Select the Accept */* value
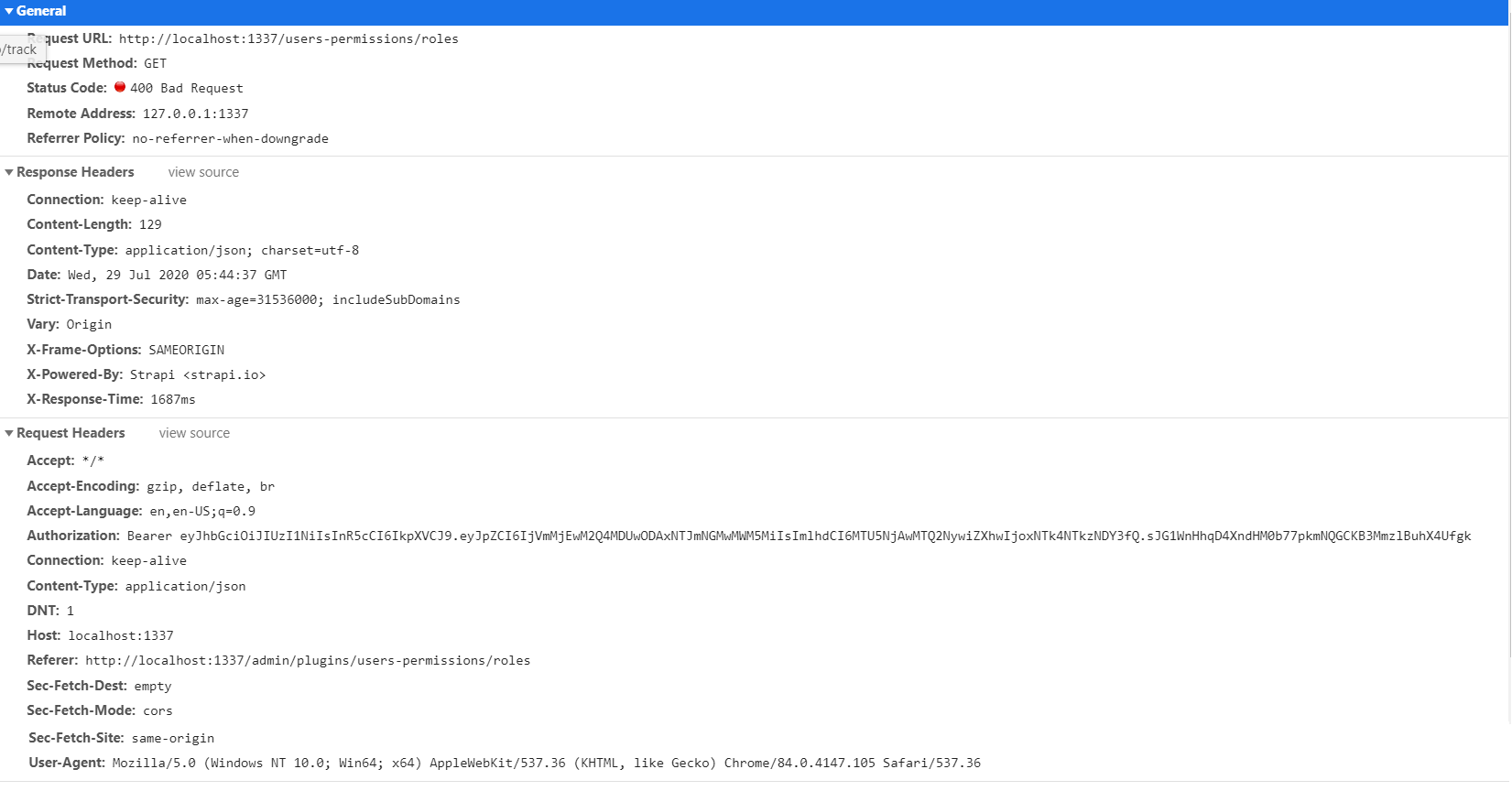 tap(92, 461)
